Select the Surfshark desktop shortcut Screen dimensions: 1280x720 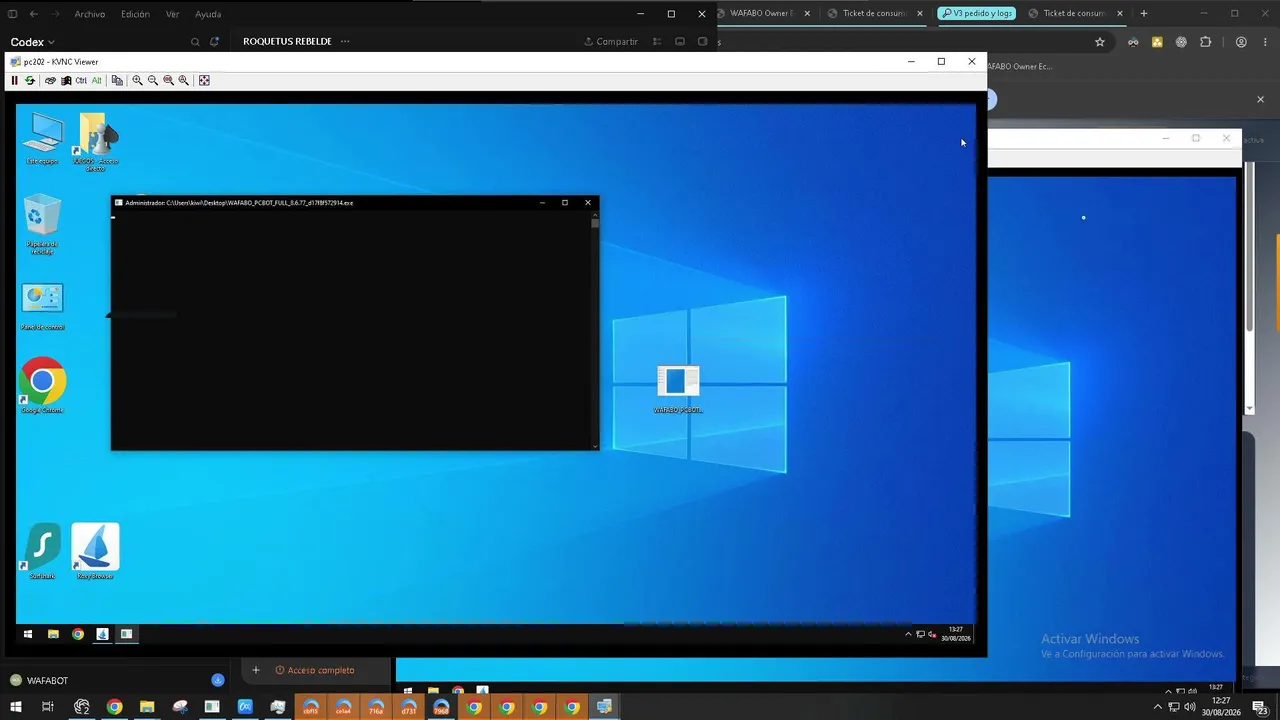click(x=42, y=551)
